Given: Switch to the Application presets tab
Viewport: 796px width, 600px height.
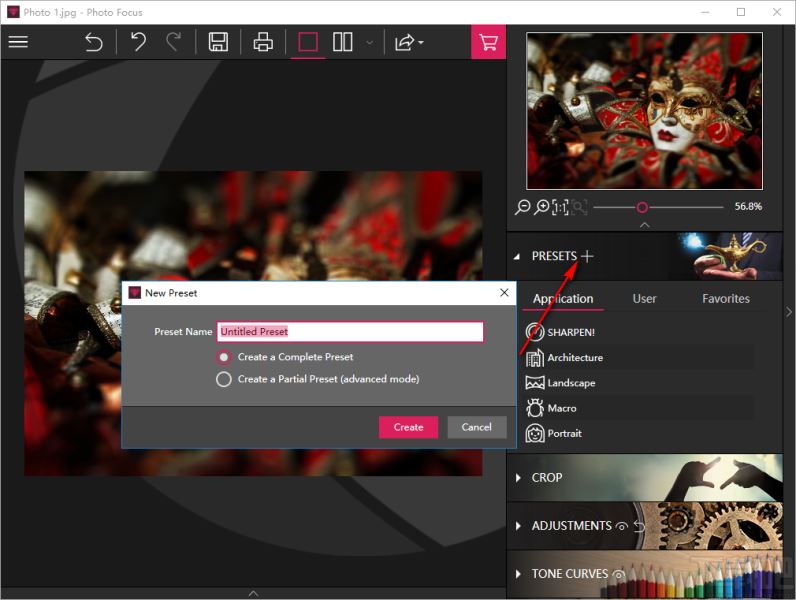Looking at the screenshot, I should (563, 298).
